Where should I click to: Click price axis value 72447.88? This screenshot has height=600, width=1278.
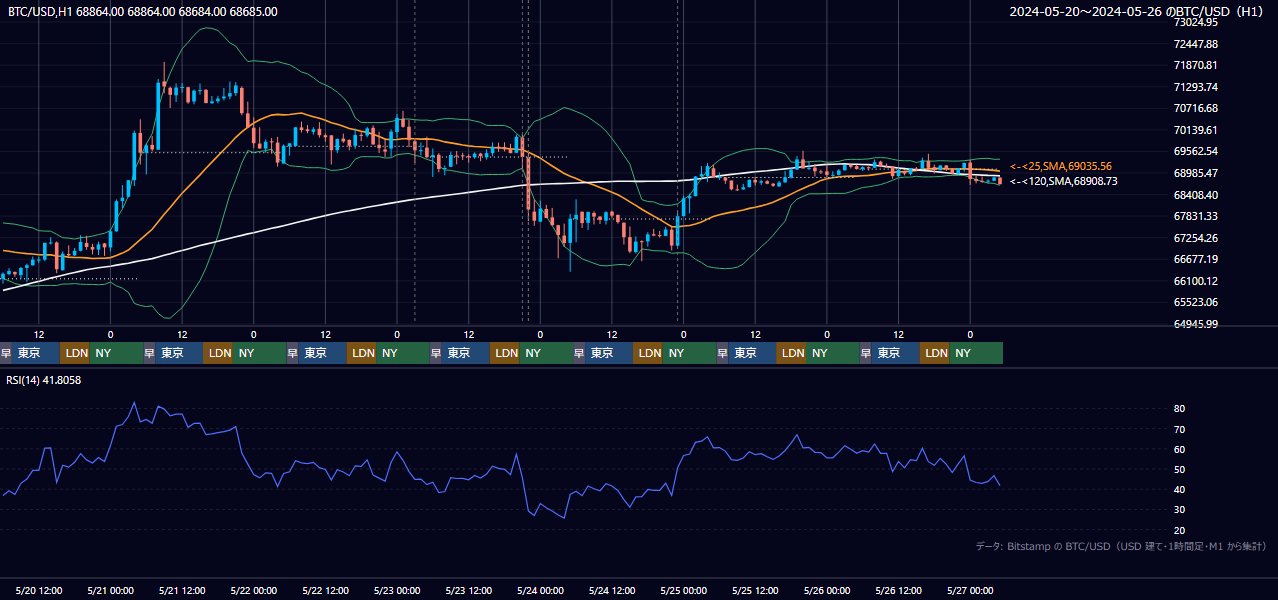point(1195,44)
